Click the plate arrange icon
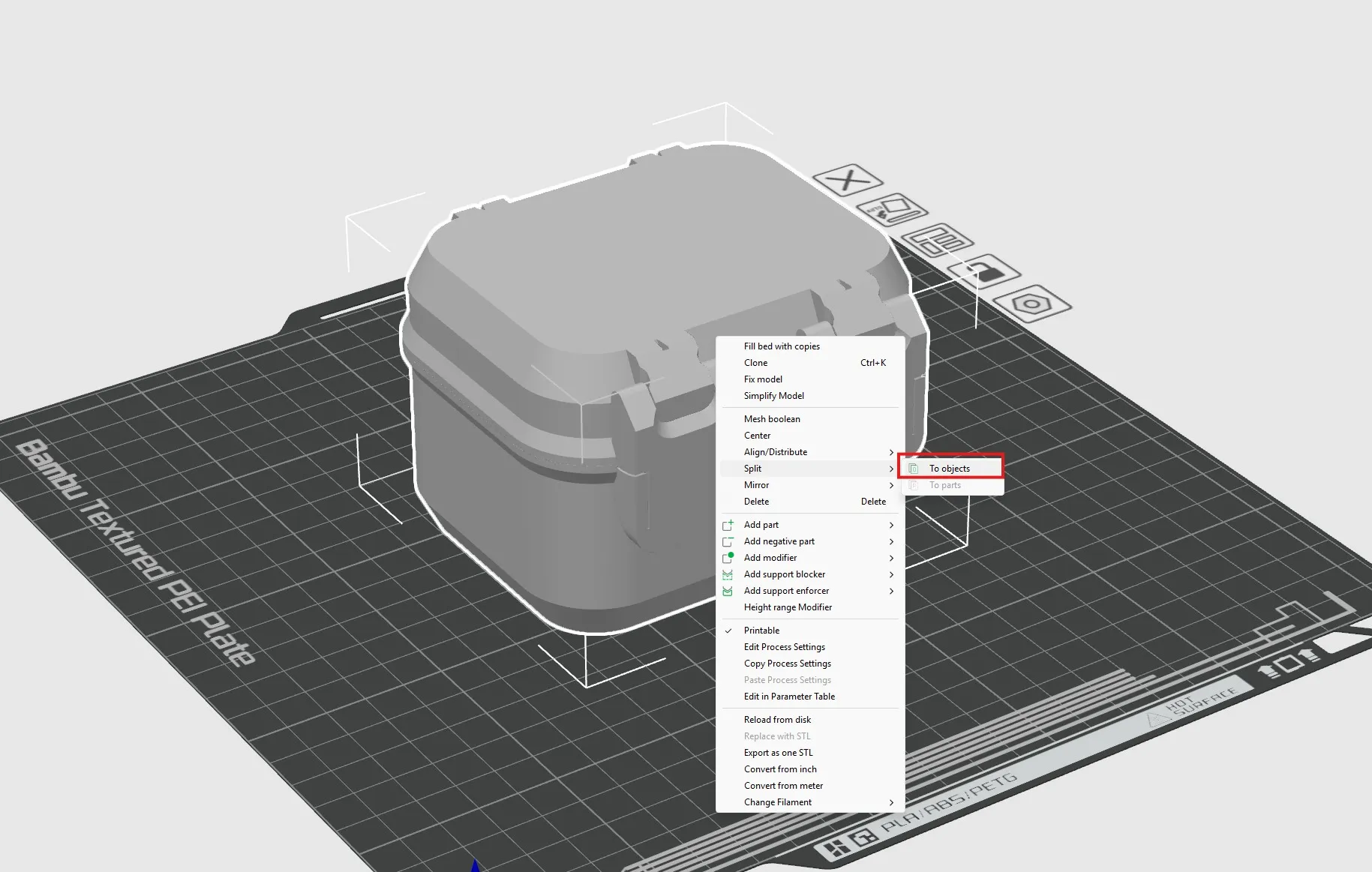 point(937,241)
